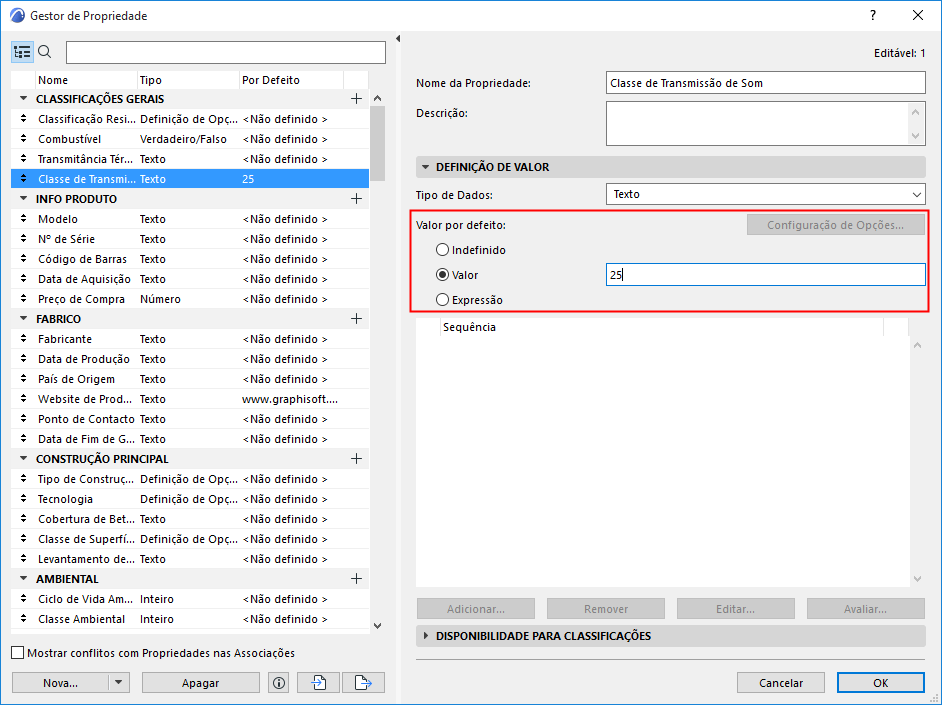This screenshot has height=705, width=942.
Task: Select the Data de Produção property
Action: 190,359
